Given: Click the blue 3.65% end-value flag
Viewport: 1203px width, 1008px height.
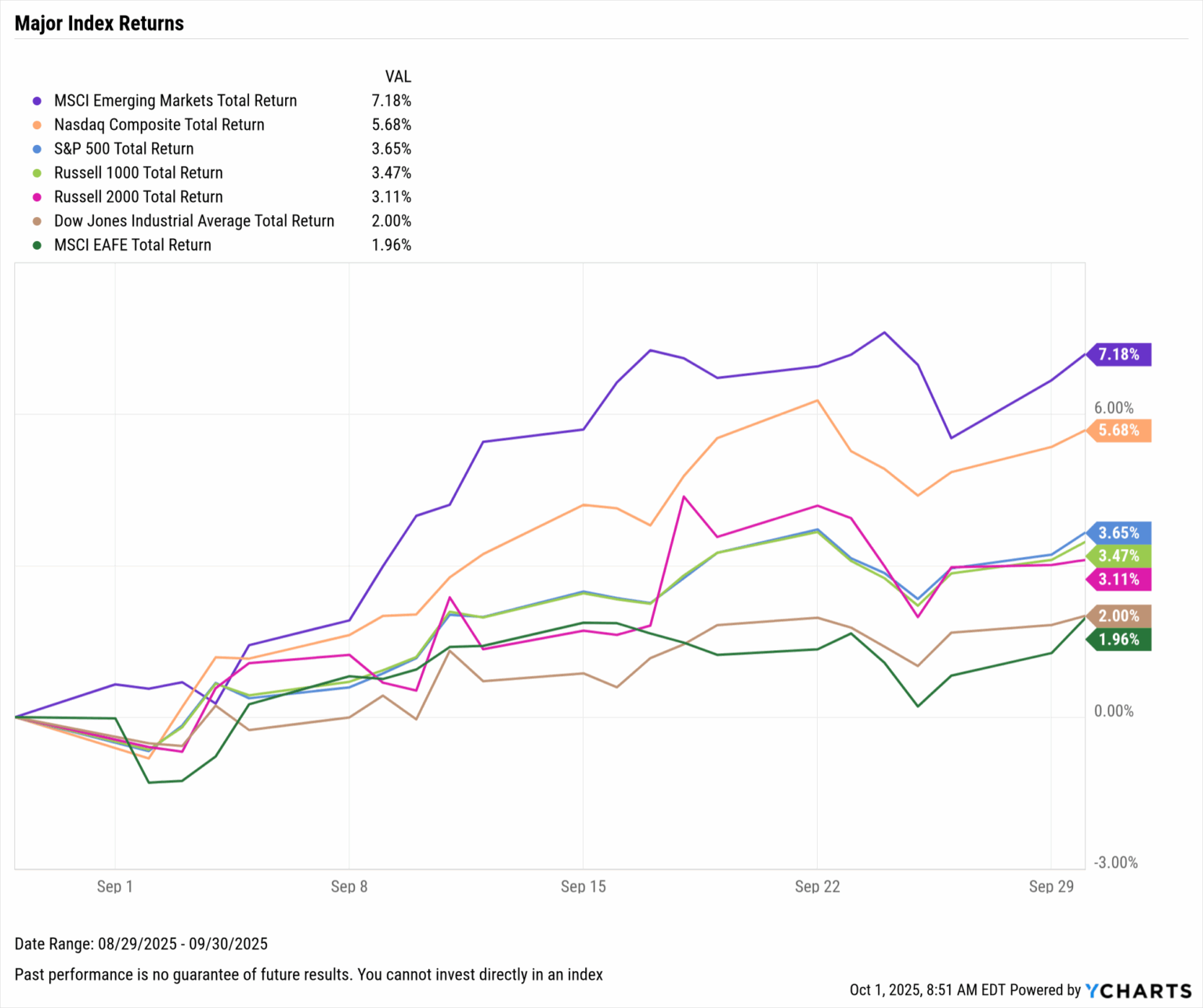Looking at the screenshot, I should [x=1118, y=533].
